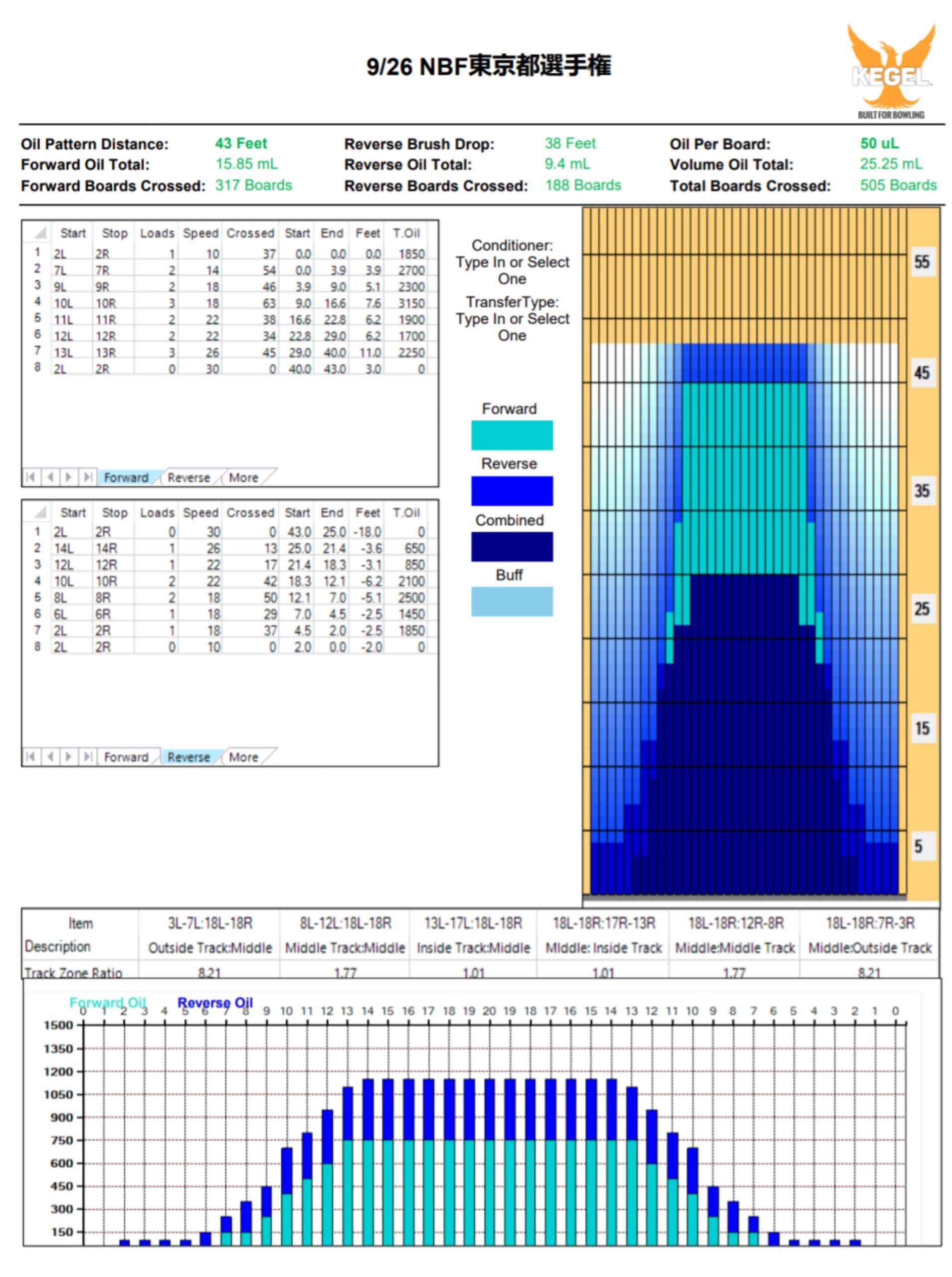Click the '9.4 mL' reverse oil total
Image resolution: width=952 pixels, height=1277 pixels.
click(x=568, y=164)
